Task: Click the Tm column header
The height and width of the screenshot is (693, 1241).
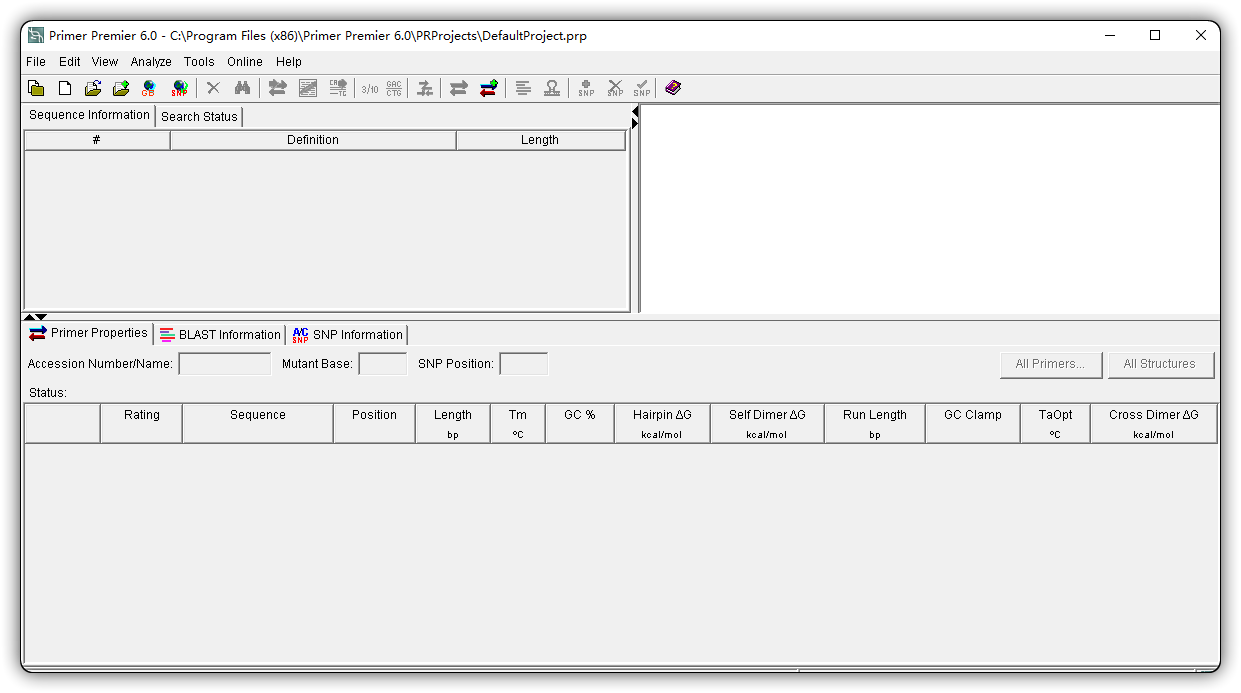Action: tap(518, 423)
